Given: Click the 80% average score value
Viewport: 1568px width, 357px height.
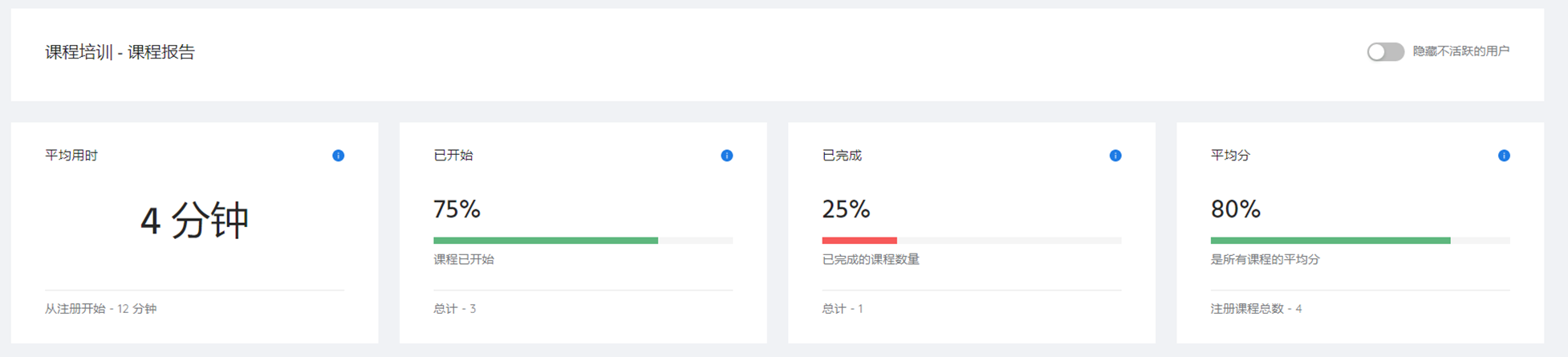Looking at the screenshot, I should [x=1235, y=209].
